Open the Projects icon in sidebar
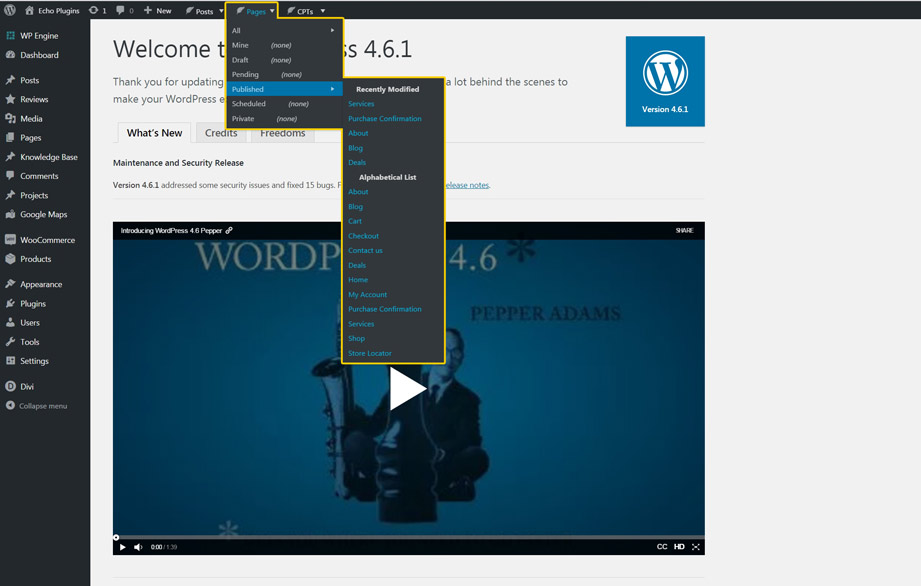The width and height of the screenshot is (921, 586). tap(10, 195)
